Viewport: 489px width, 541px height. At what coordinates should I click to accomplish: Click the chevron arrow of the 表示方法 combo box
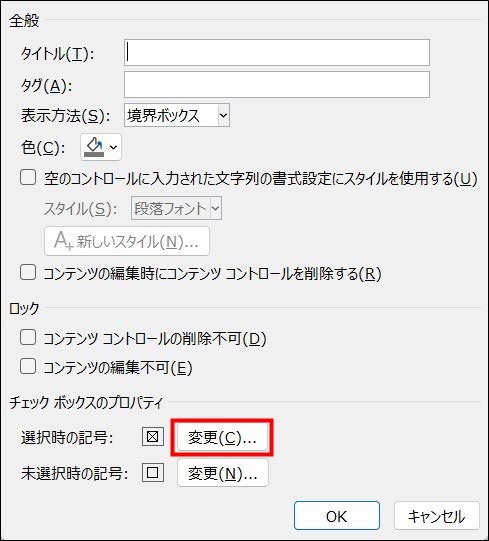pos(223,115)
